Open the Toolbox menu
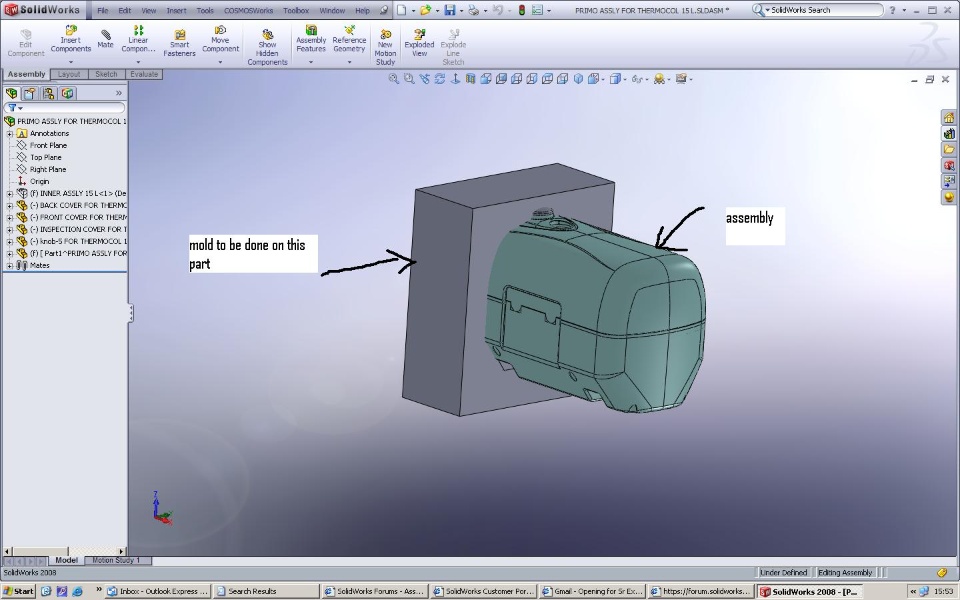This screenshot has height=600, width=960. tap(296, 10)
